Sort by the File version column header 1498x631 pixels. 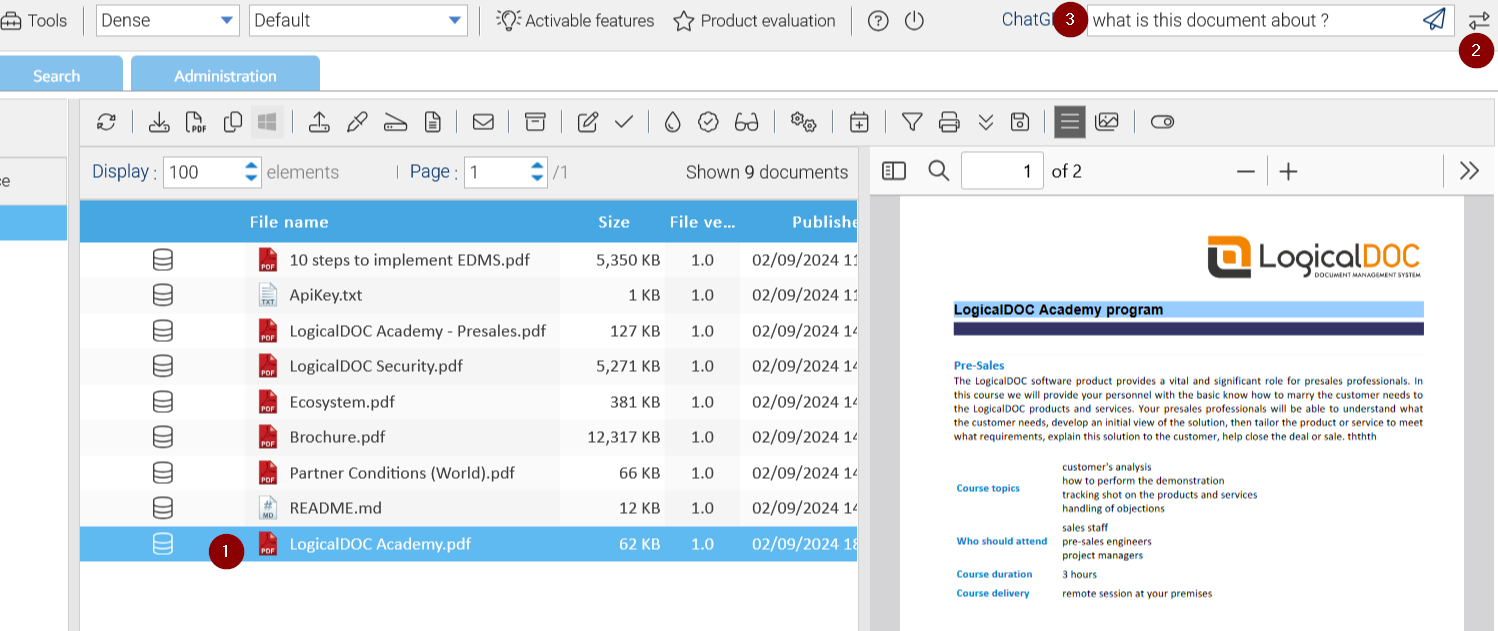702,222
